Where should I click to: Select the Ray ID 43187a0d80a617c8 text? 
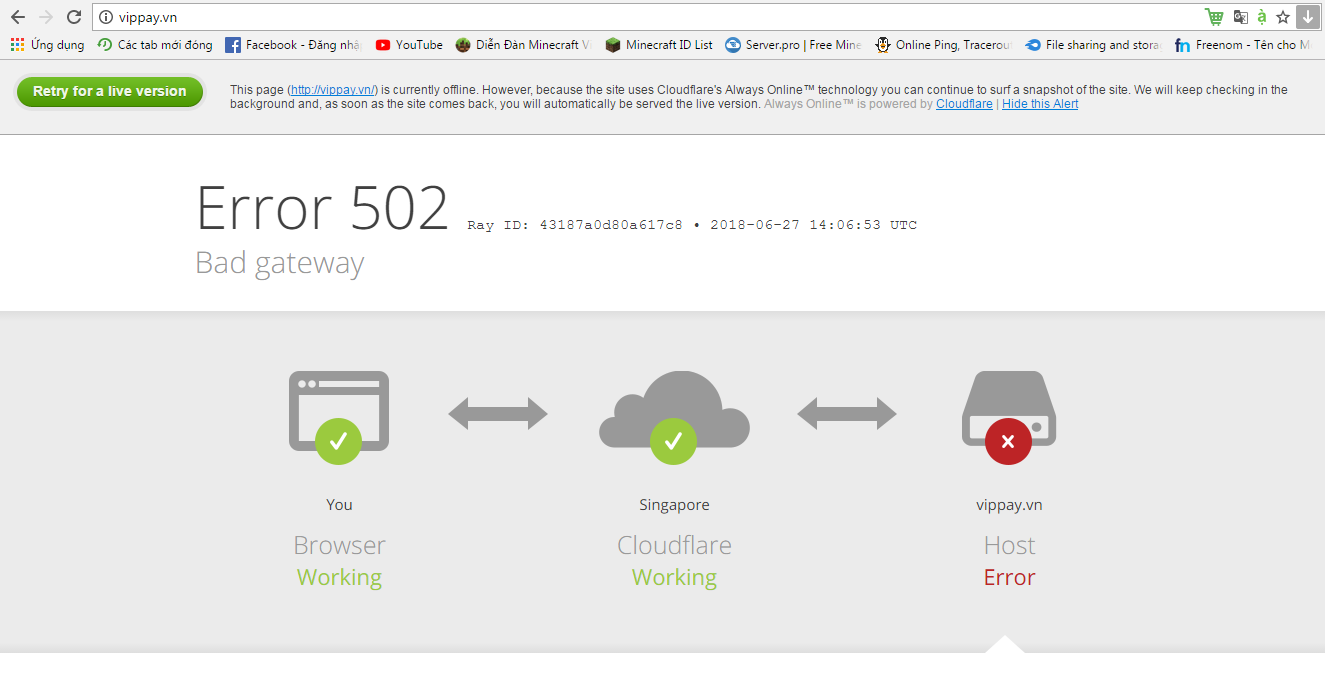click(575, 225)
